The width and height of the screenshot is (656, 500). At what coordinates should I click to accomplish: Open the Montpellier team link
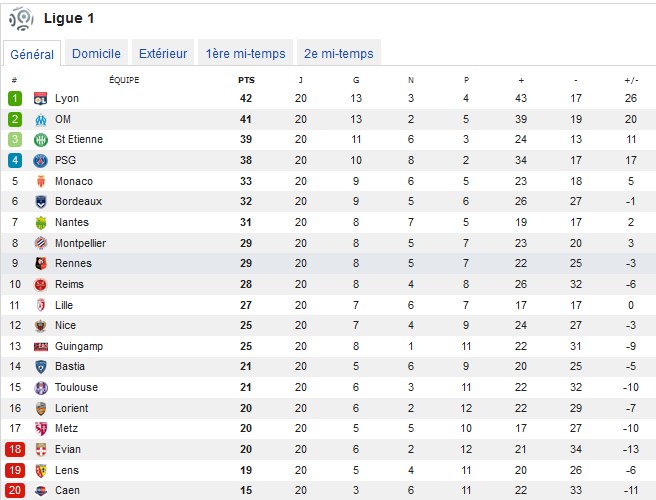click(x=80, y=243)
